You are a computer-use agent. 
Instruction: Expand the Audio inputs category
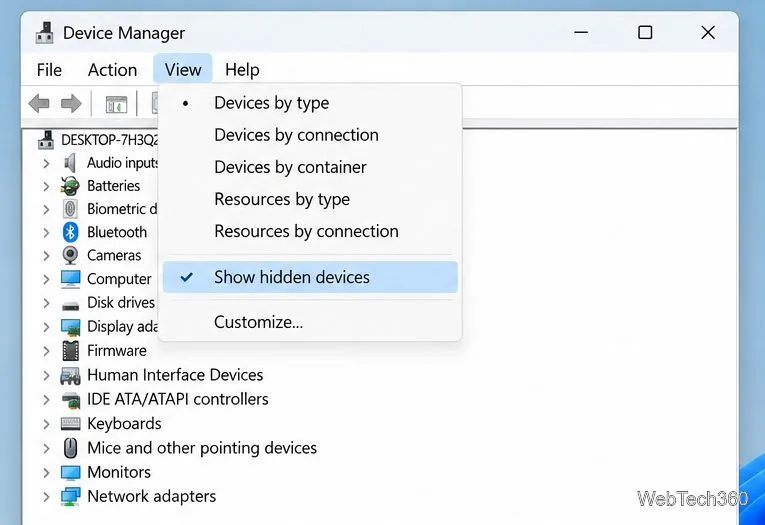[x=46, y=163]
